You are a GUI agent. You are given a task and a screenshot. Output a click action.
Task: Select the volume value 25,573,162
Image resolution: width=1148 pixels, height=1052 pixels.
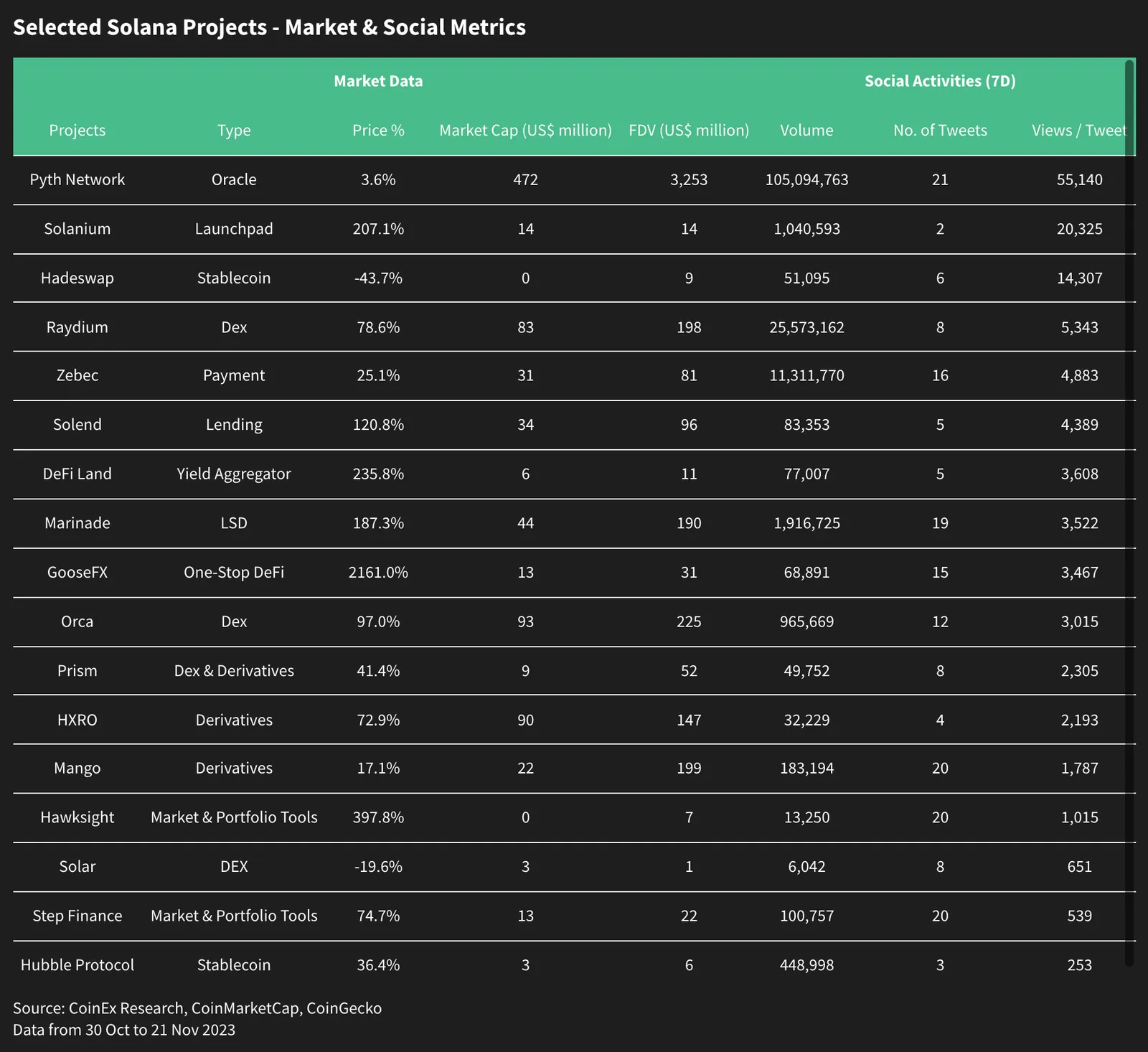[x=806, y=327]
